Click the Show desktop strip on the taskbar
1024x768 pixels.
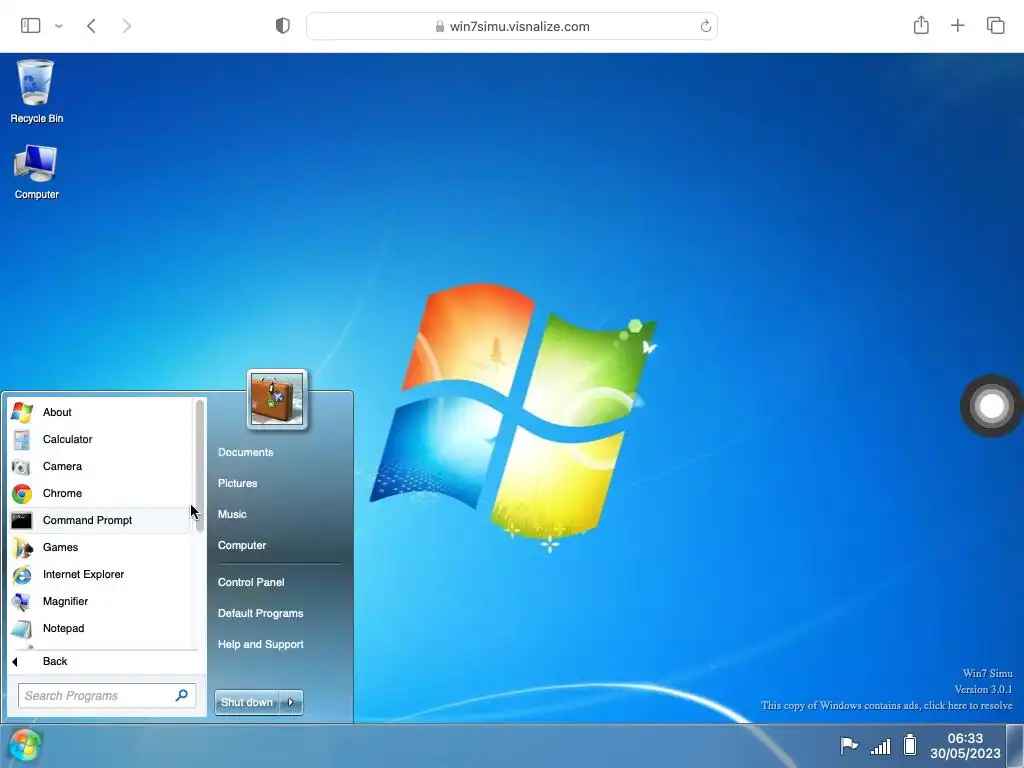point(1015,745)
